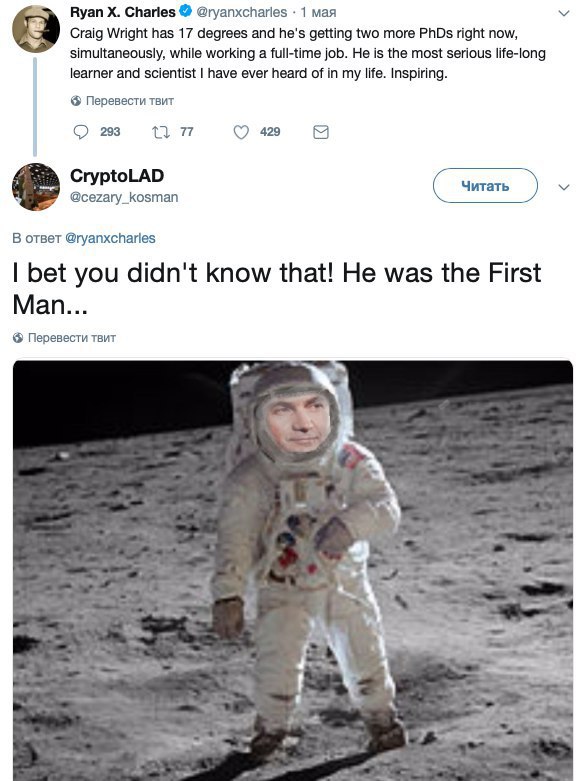This screenshot has width=587, height=781.
Task: Open the astronaut moon image
Action: (293, 571)
